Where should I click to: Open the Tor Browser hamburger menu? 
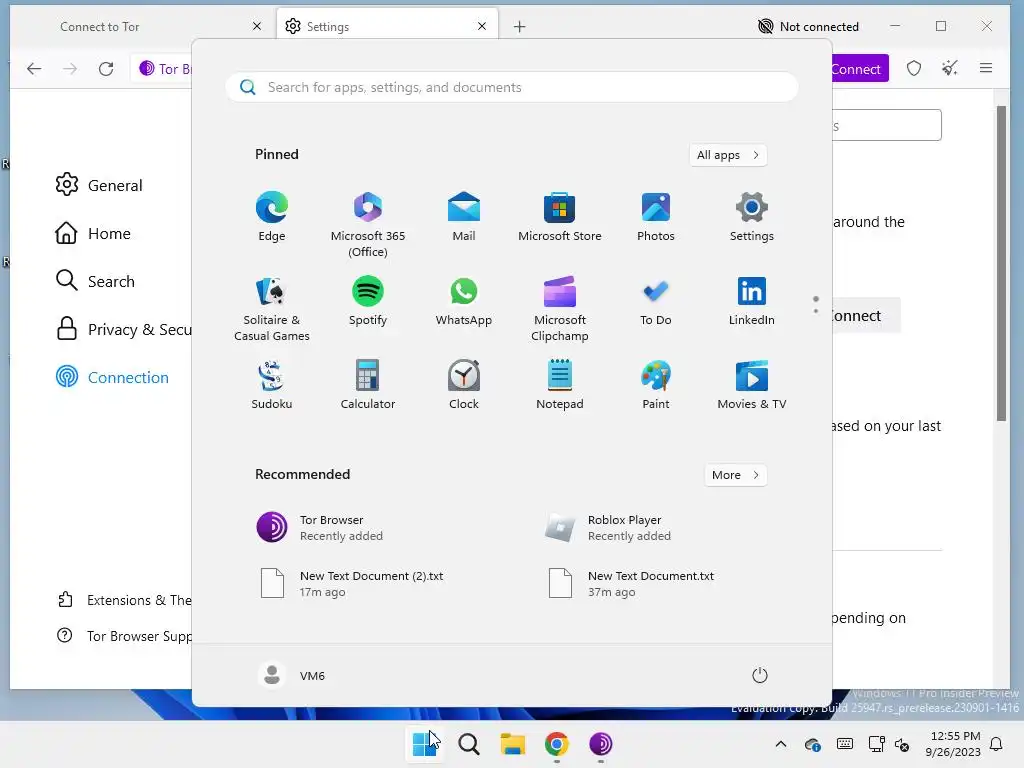[x=985, y=69]
